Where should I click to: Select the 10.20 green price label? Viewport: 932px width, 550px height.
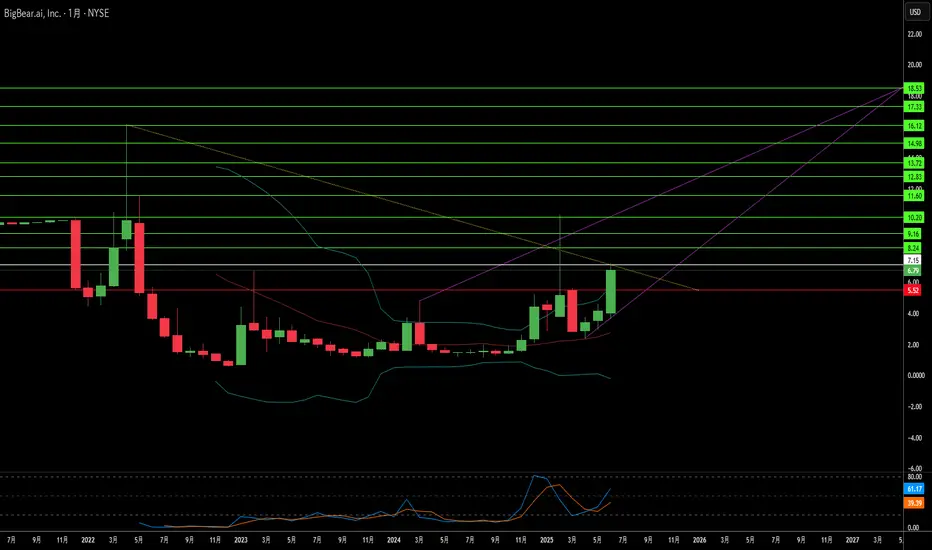coord(914,218)
